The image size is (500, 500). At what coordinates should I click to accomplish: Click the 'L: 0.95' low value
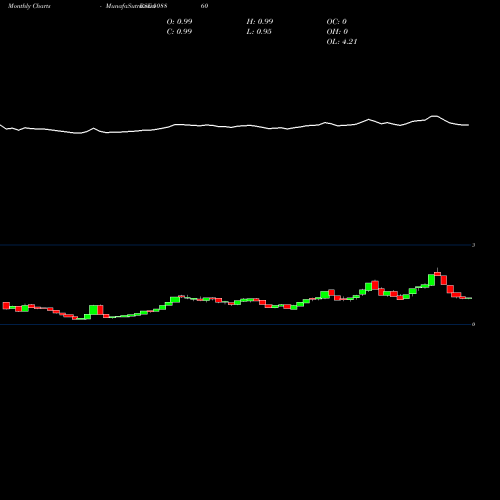tap(259, 31)
